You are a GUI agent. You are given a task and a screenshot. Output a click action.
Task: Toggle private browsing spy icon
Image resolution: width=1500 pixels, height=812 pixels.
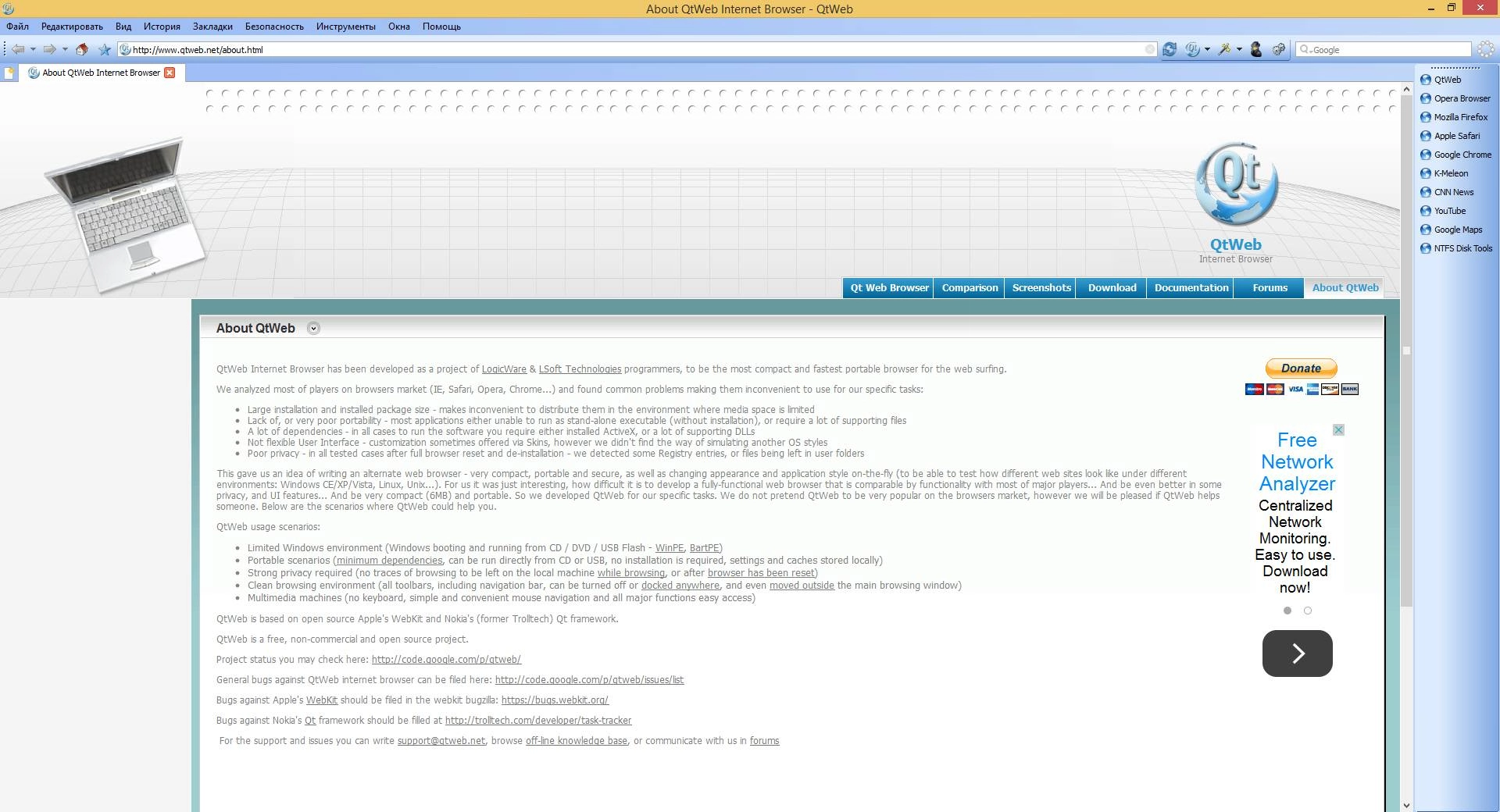(1256, 49)
